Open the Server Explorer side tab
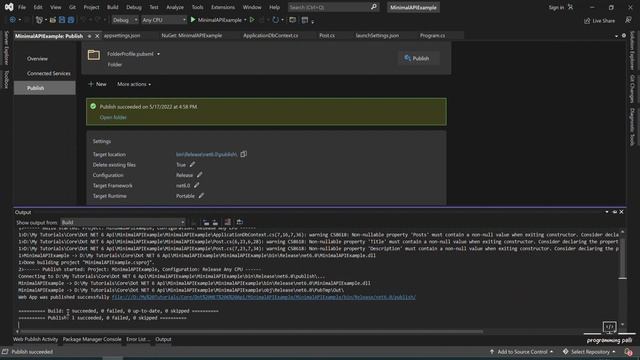This screenshot has height=360, width=640. pos(6,47)
